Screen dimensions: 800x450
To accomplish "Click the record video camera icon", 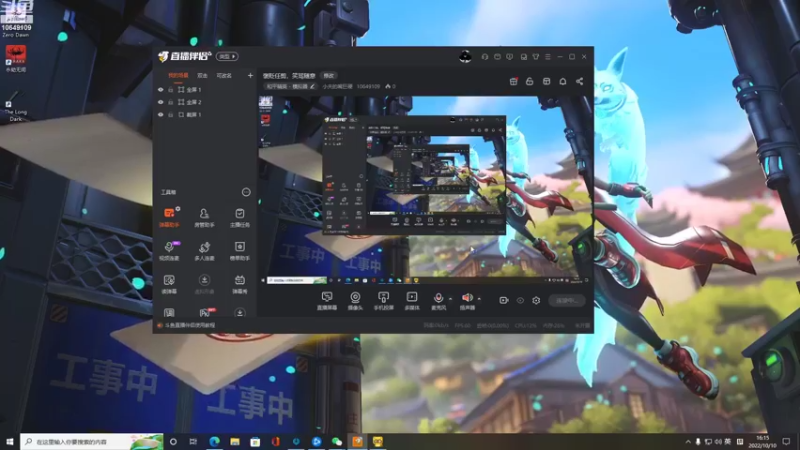I will pyautogui.click(x=504, y=301).
